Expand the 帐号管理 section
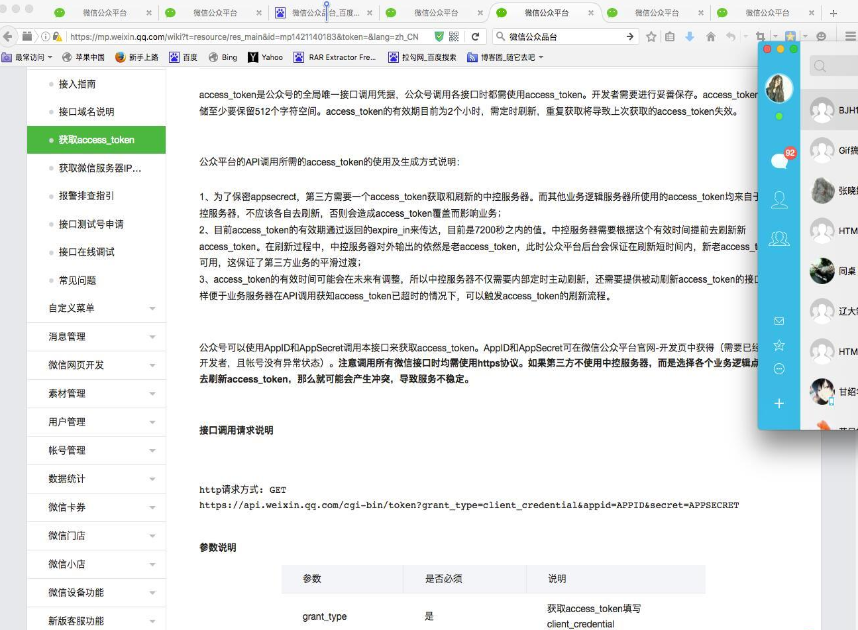The width and height of the screenshot is (858, 630). (96, 450)
